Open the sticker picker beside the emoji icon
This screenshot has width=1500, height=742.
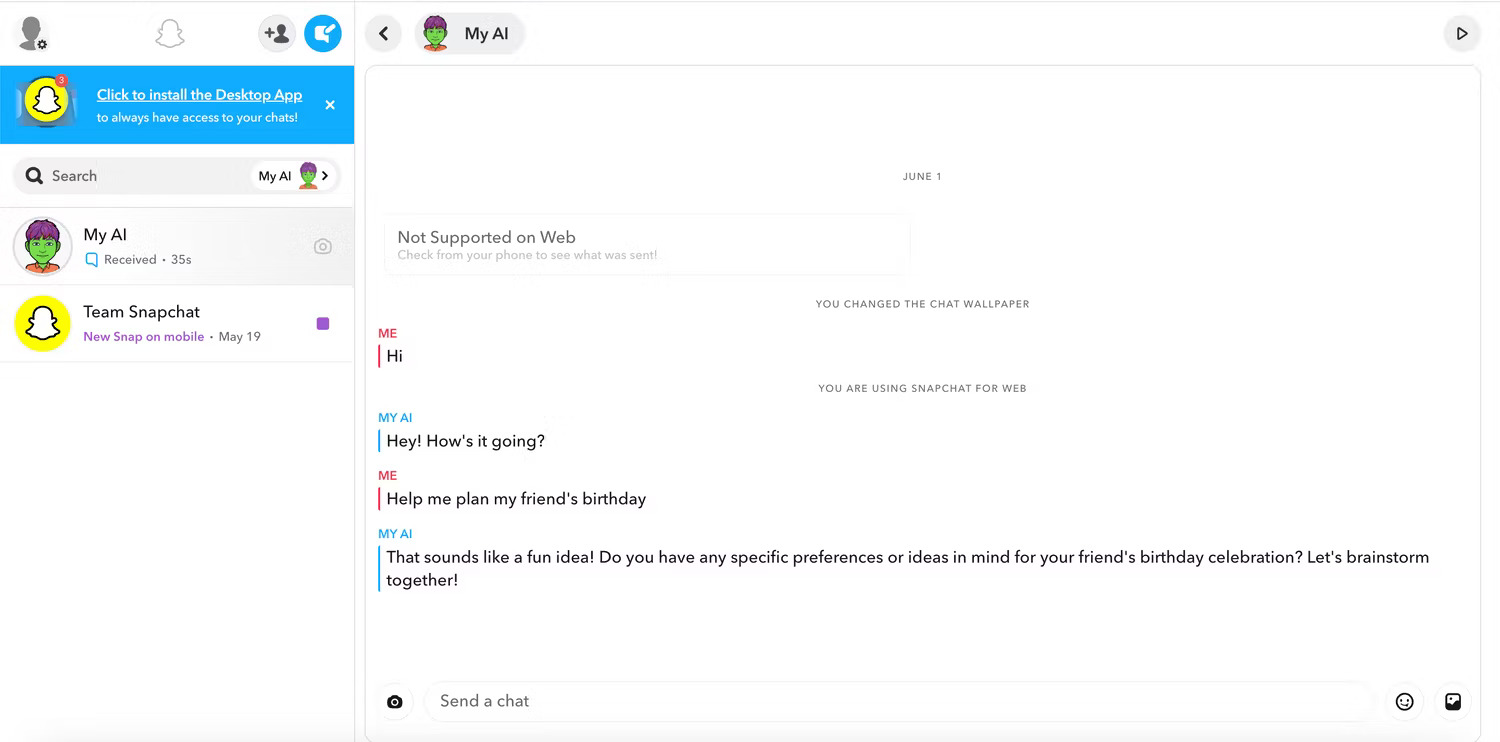tap(1452, 701)
